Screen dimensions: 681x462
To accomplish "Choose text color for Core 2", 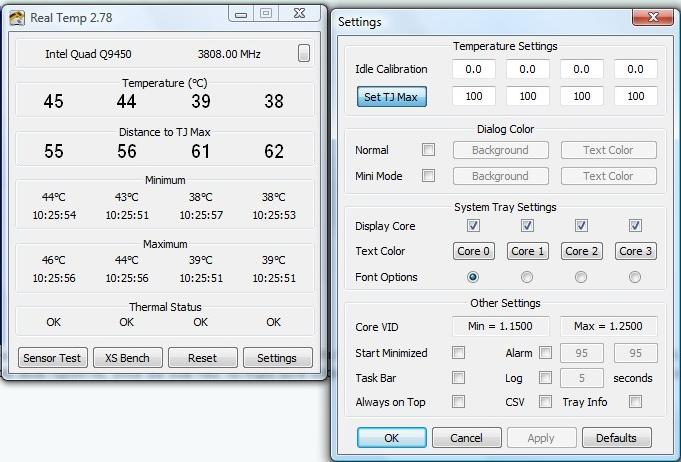I will click(x=582, y=251).
